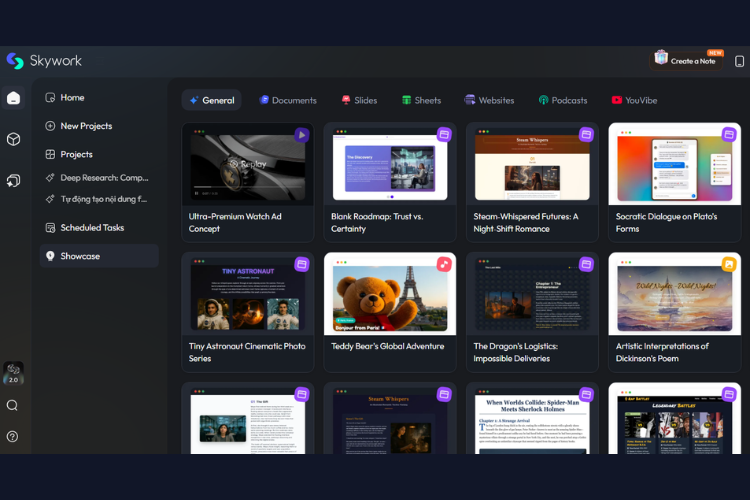
Task: Click 'The Dragon's Logistics: Impossible Deliveries' title
Action: click(x=516, y=352)
